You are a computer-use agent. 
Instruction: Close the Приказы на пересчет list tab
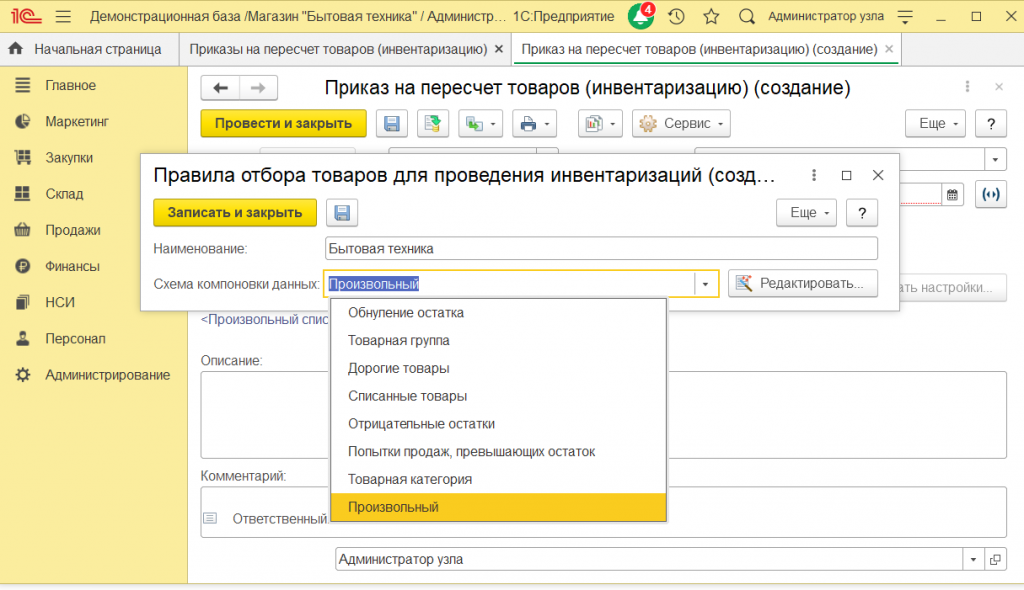tap(499, 49)
